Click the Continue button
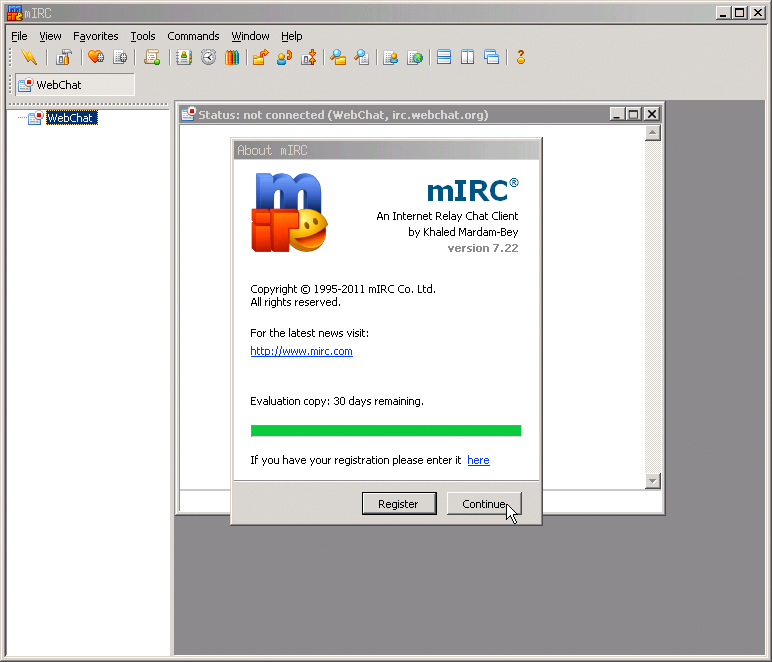The width and height of the screenshot is (772, 662). pyautogui.click(x=483, y=504)
